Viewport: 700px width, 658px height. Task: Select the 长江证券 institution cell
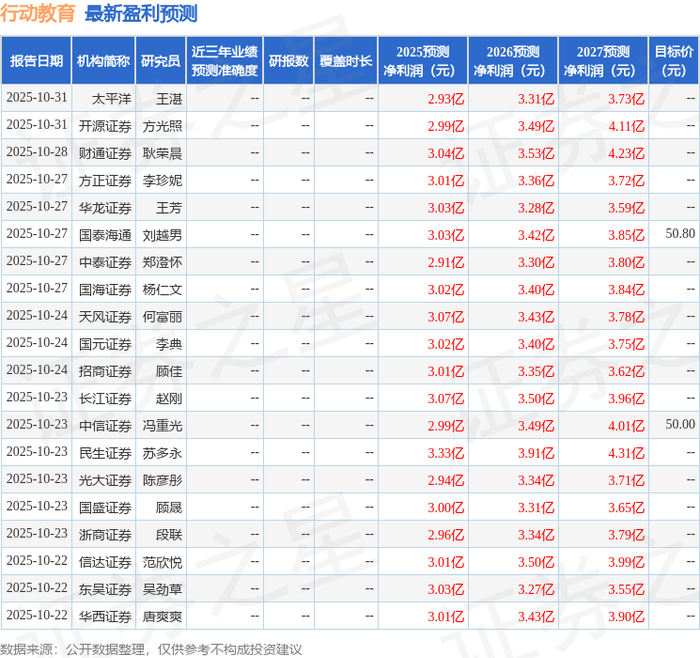(x=105, y=398)
